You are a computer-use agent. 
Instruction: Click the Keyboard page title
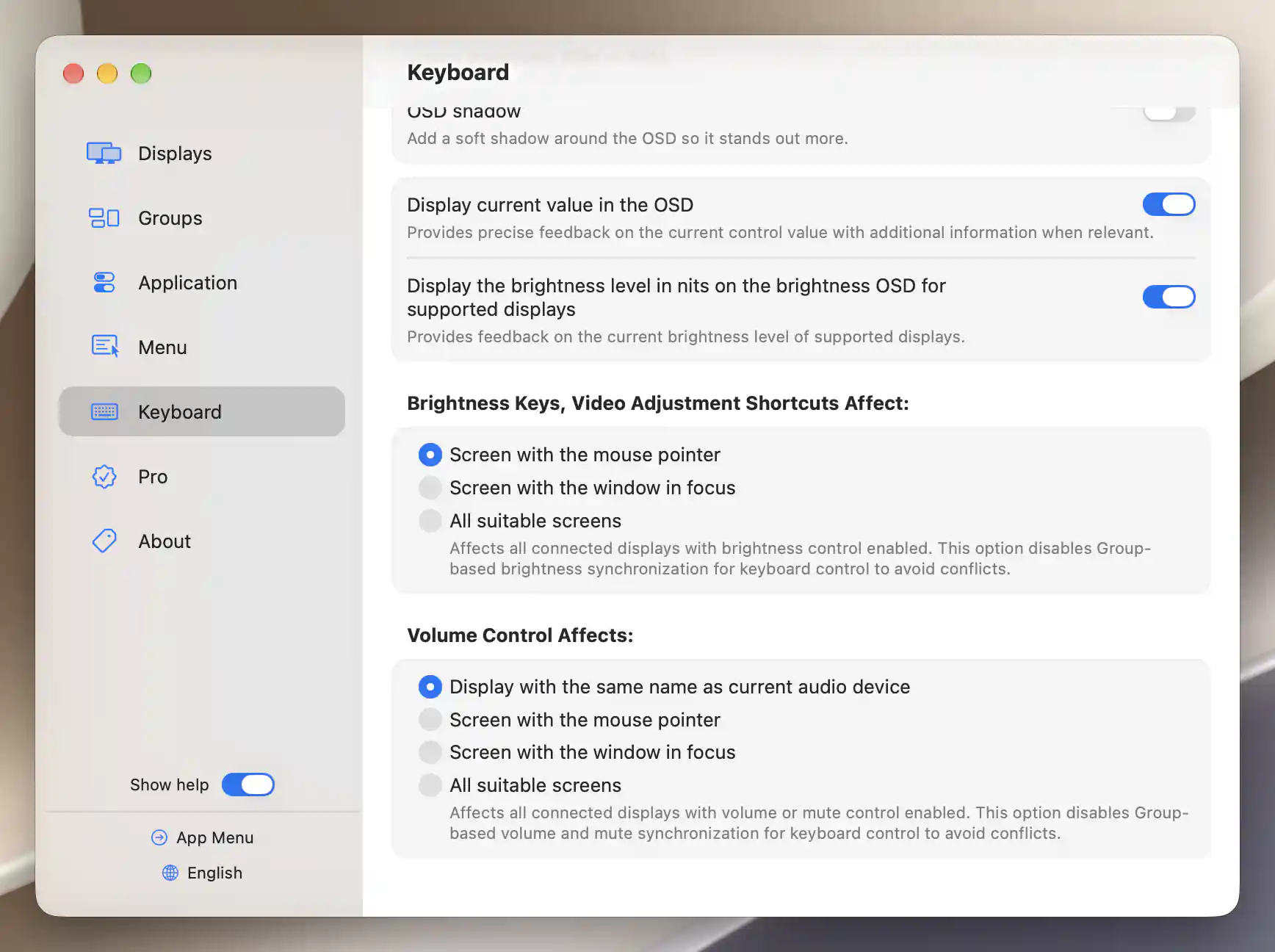point(458,72)
